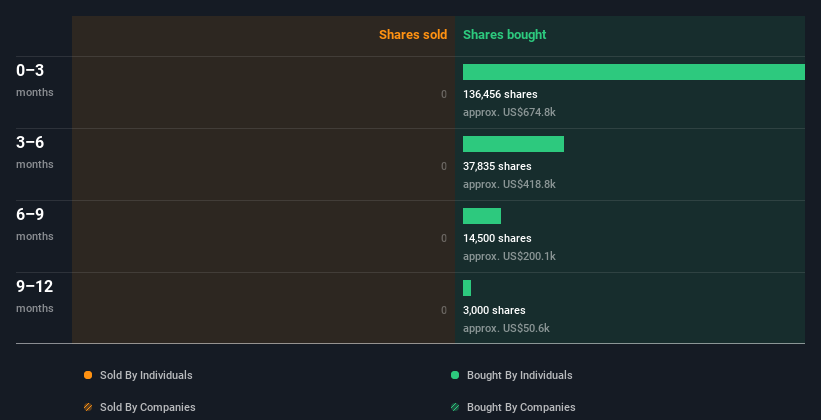Viewport: 821px width, 420px height.
Task: Click the striped orange Sold By Companies icon
Action: pyautogui.click(x=88, y=407)
